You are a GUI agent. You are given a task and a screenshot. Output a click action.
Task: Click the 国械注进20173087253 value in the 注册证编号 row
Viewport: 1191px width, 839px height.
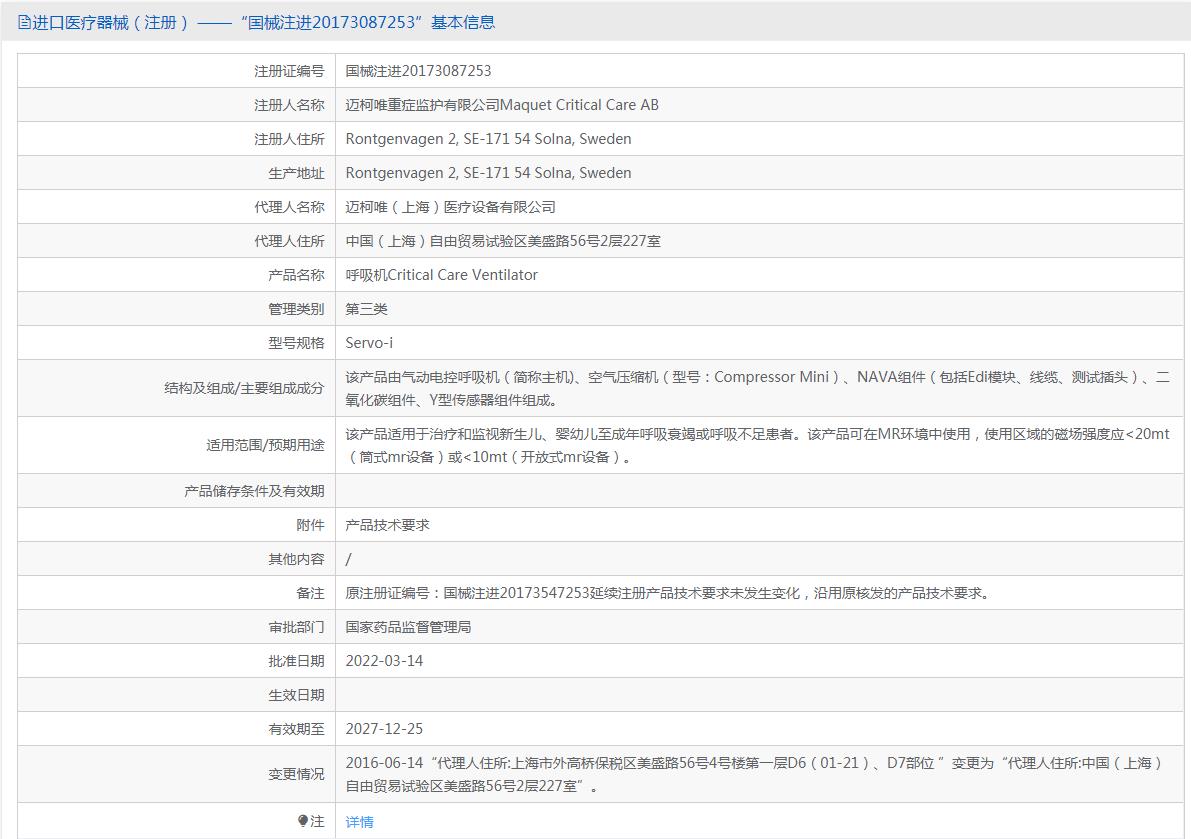point(419,71)
